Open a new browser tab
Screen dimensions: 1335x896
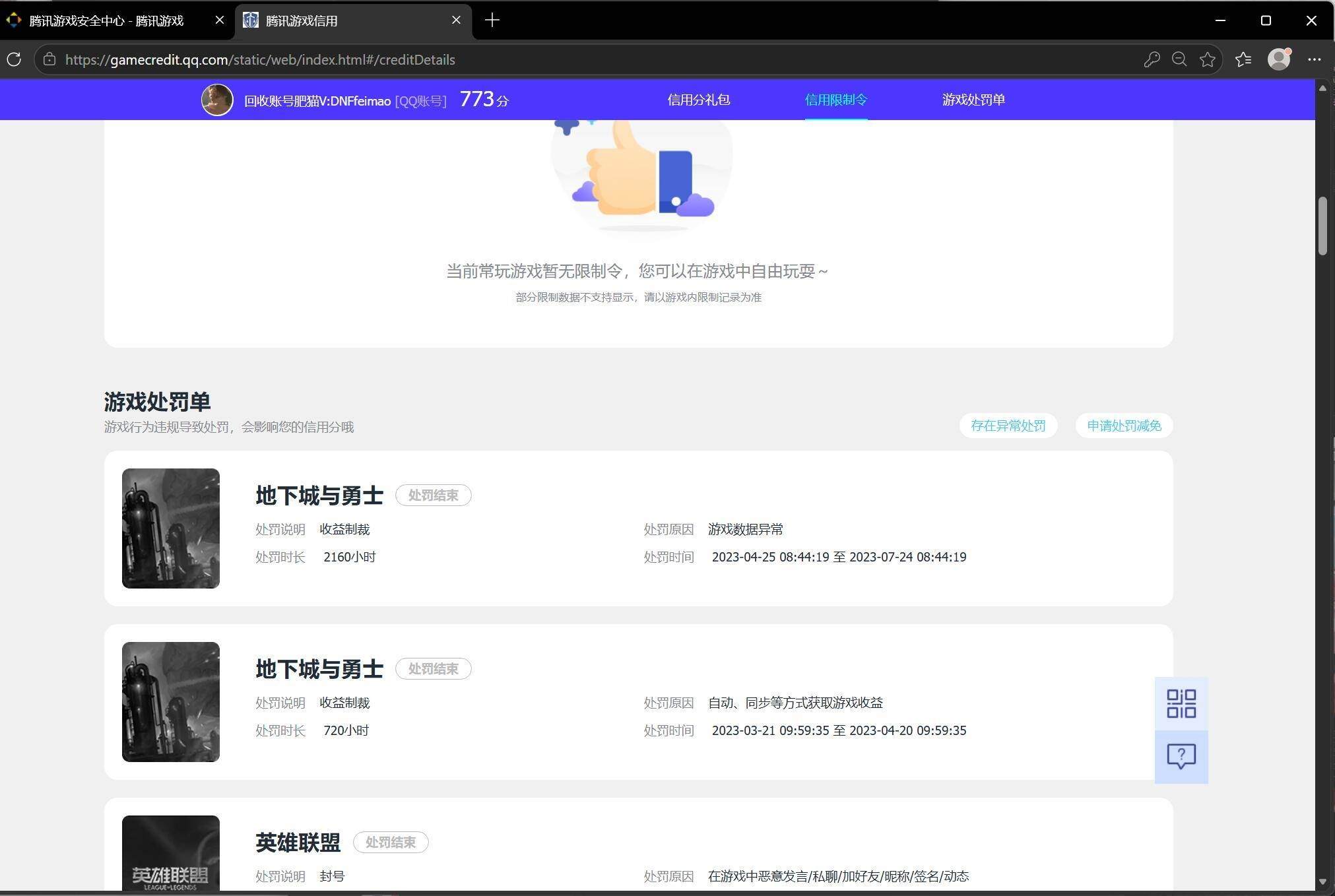coord(492,20)
